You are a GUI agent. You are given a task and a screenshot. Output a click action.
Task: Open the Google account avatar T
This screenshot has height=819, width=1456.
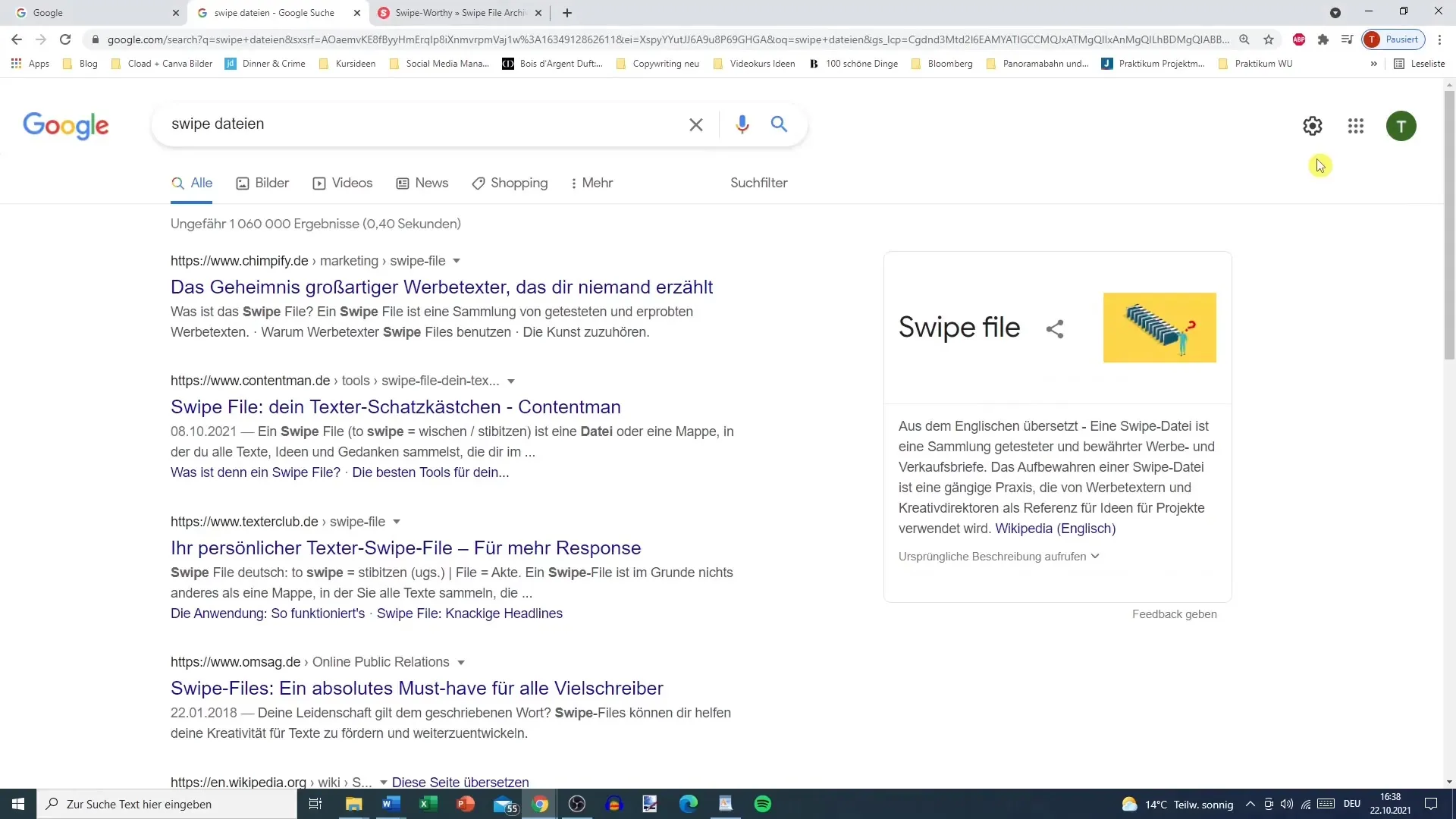coord(1401,126)
